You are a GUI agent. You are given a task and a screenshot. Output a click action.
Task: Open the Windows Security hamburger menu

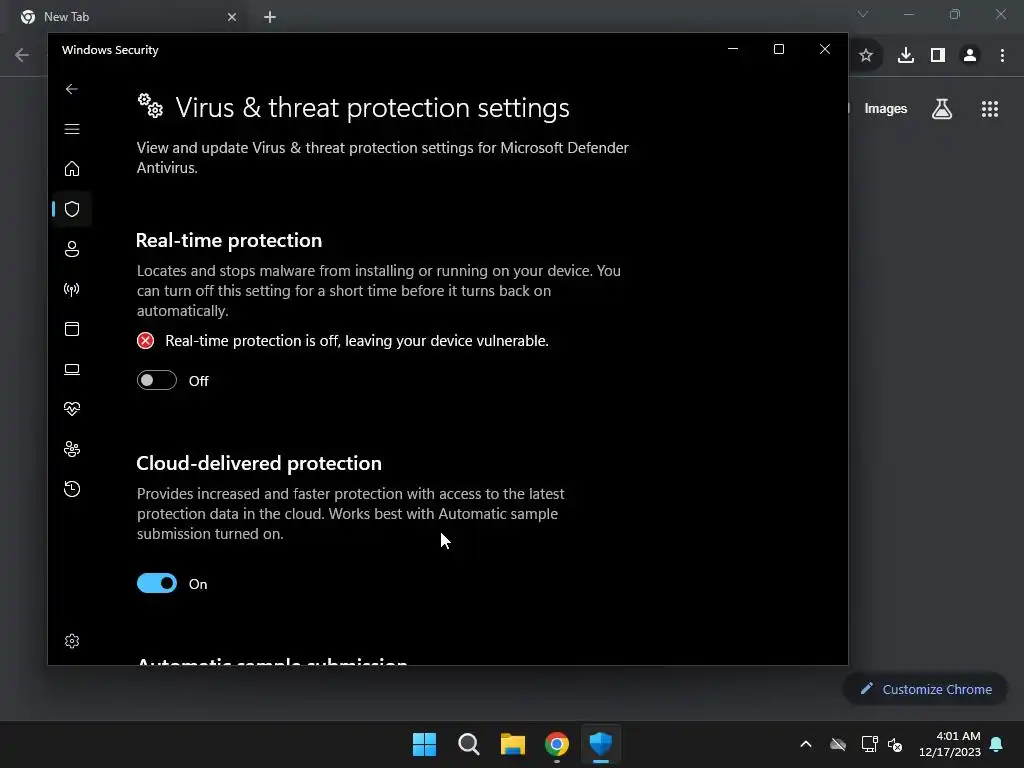pos(72,129)
